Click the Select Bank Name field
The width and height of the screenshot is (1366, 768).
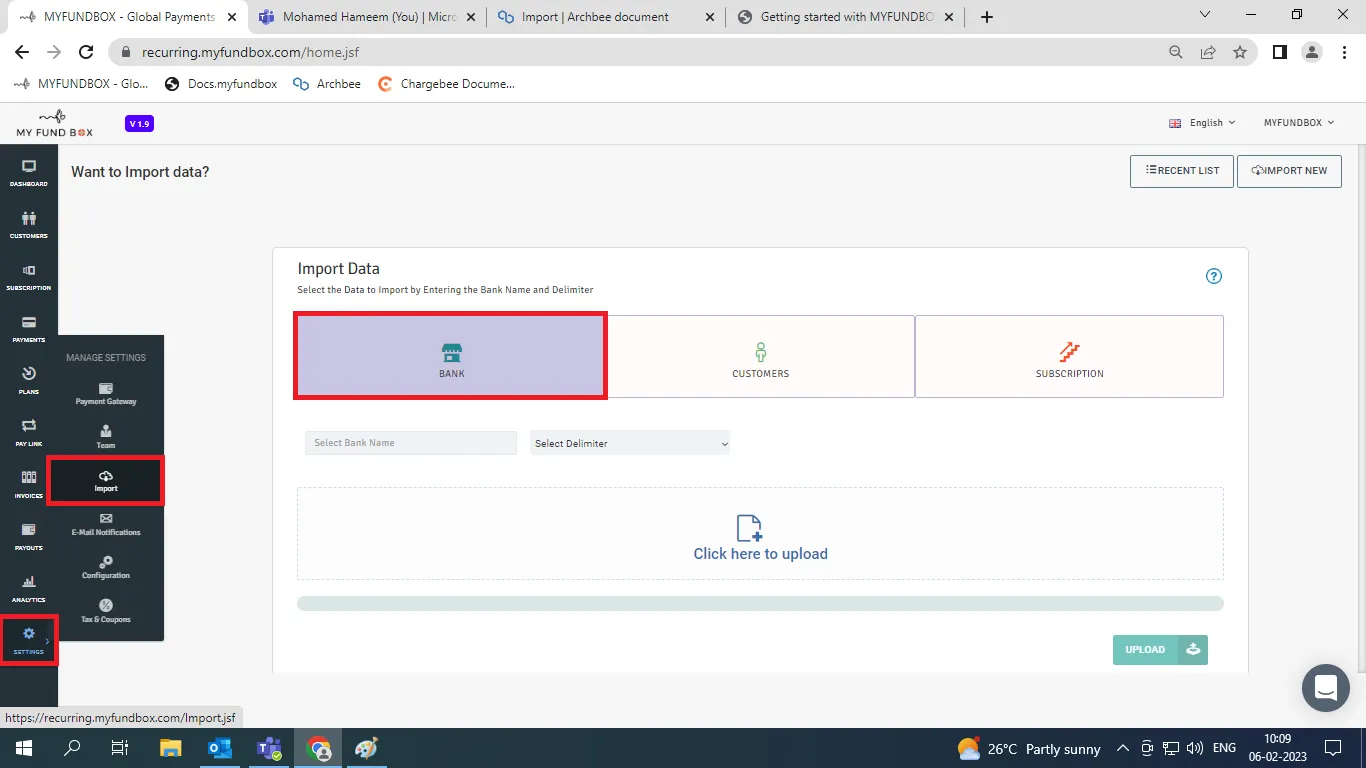click(x=410, y=443)
